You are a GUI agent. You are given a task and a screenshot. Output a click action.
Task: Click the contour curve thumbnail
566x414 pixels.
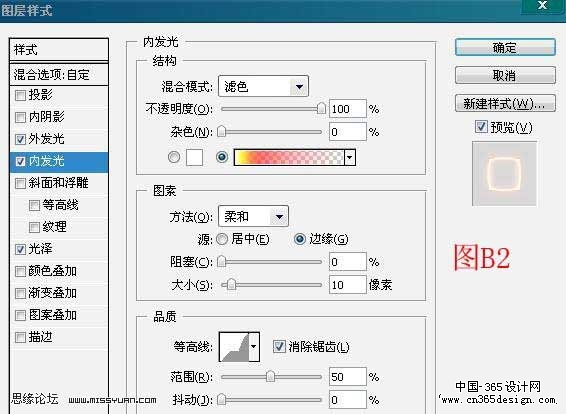pyautogui.click(x=234, y=347)
